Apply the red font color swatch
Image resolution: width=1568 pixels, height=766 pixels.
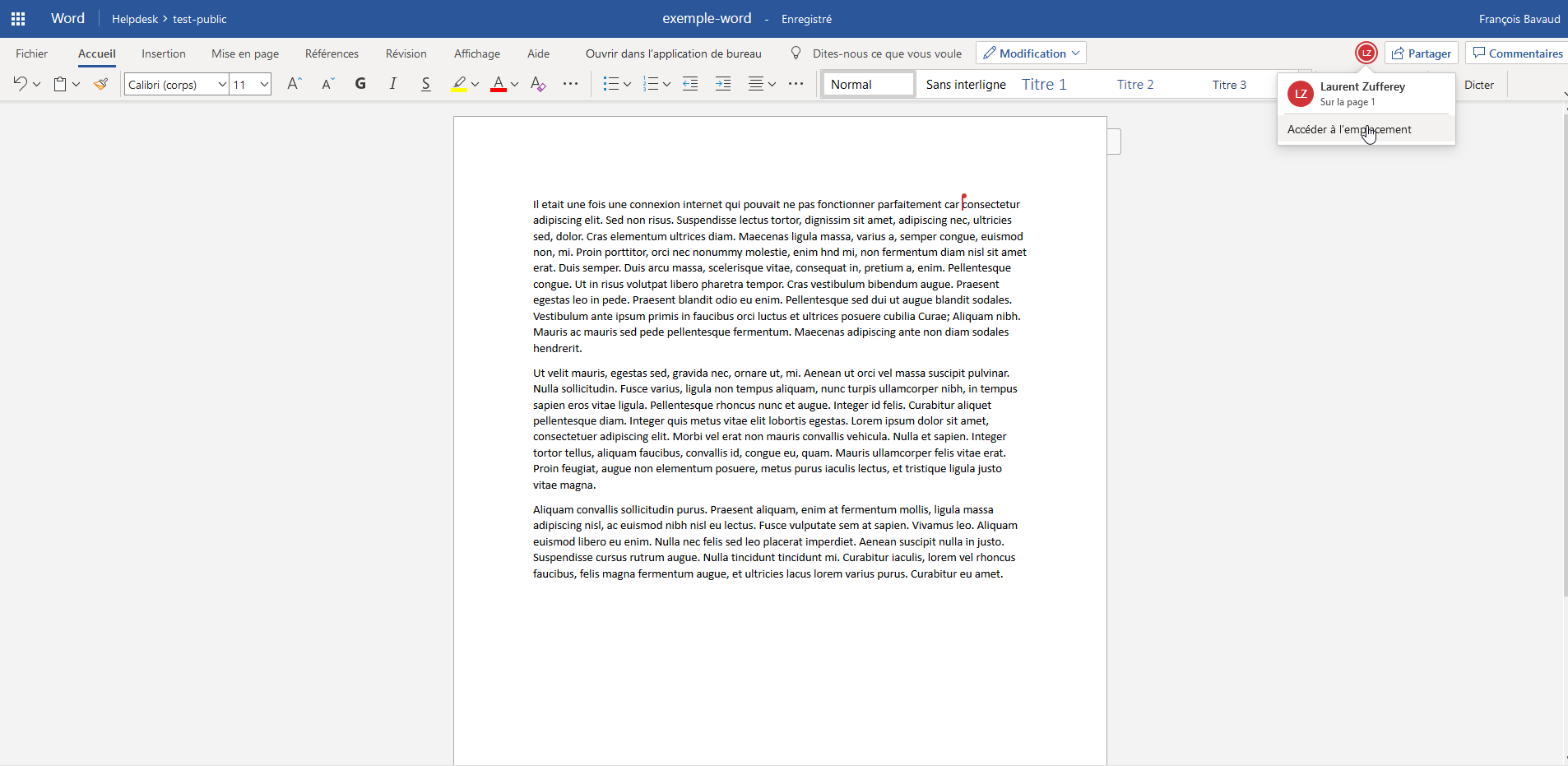(499, 84)
